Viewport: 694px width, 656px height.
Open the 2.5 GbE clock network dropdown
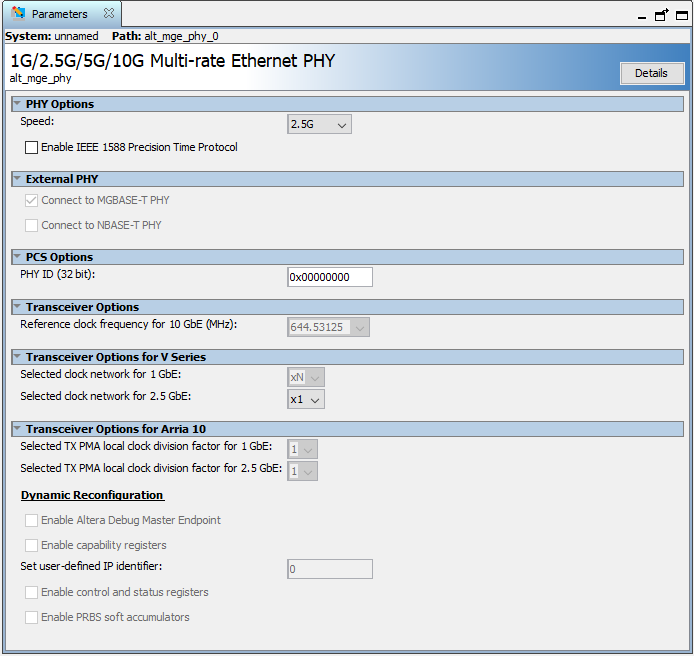pos(305,399)
